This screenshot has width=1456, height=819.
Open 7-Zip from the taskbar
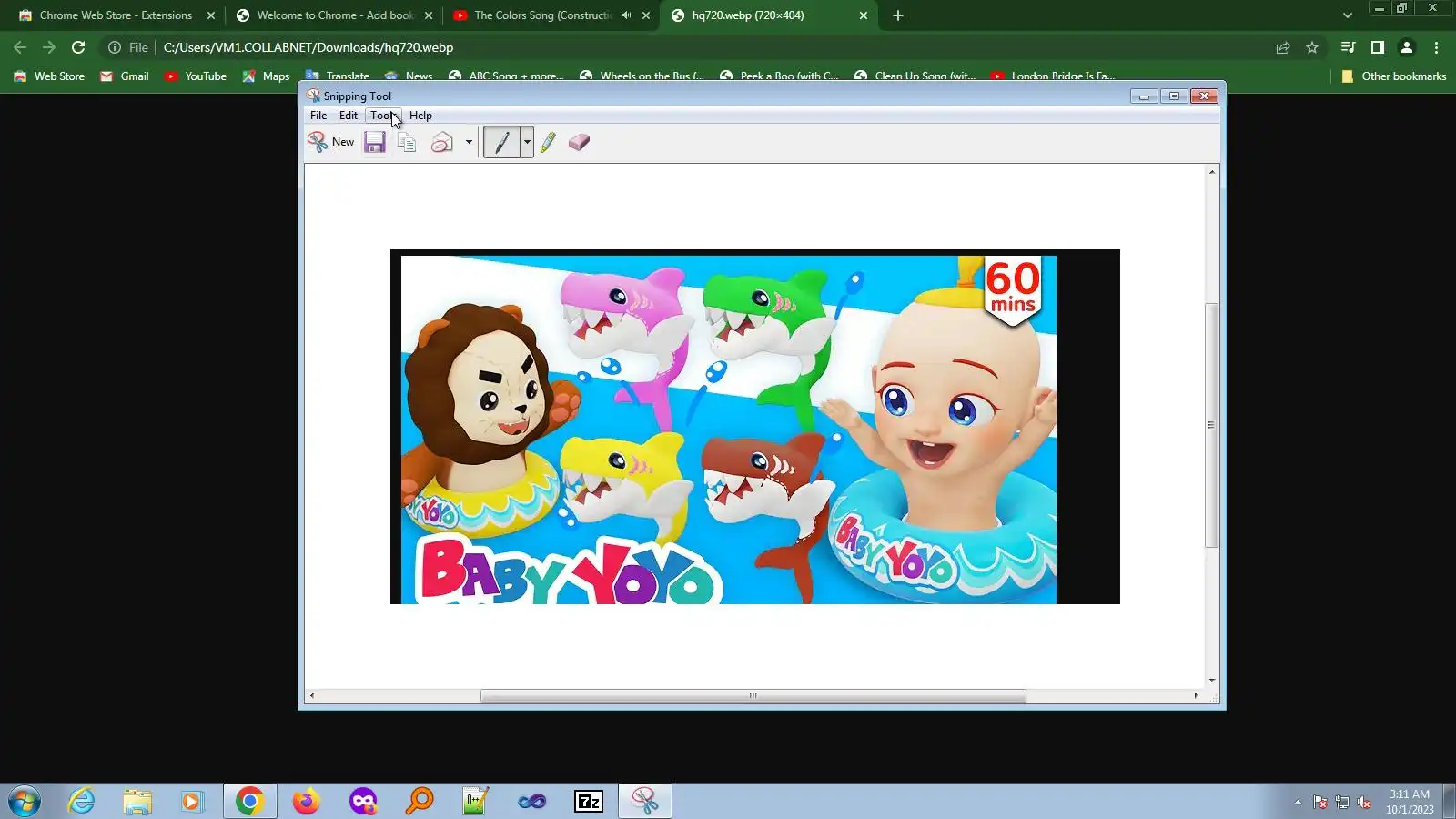(x=589, y=801)
